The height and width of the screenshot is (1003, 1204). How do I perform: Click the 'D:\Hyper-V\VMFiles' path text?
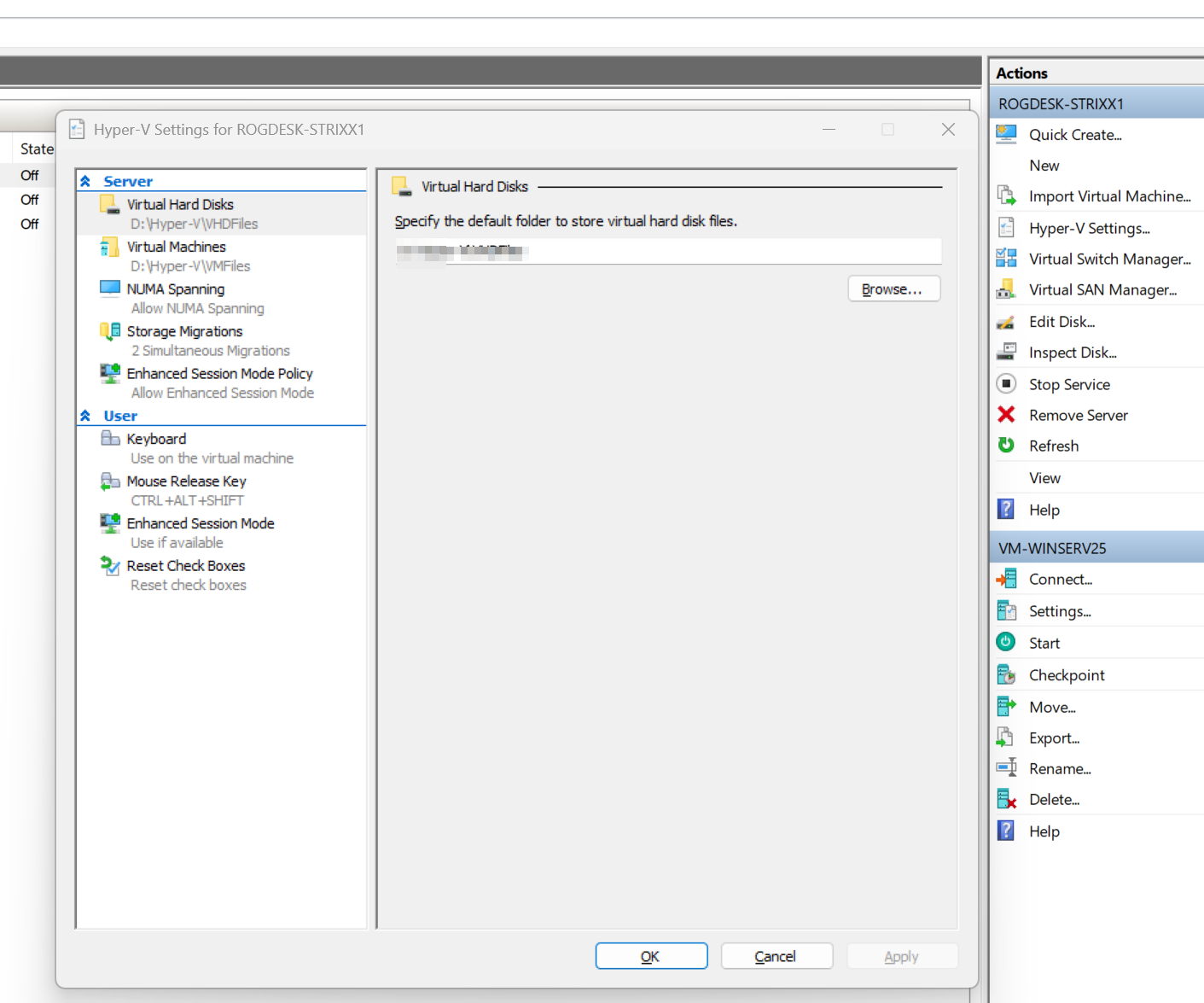coord(190,266)
